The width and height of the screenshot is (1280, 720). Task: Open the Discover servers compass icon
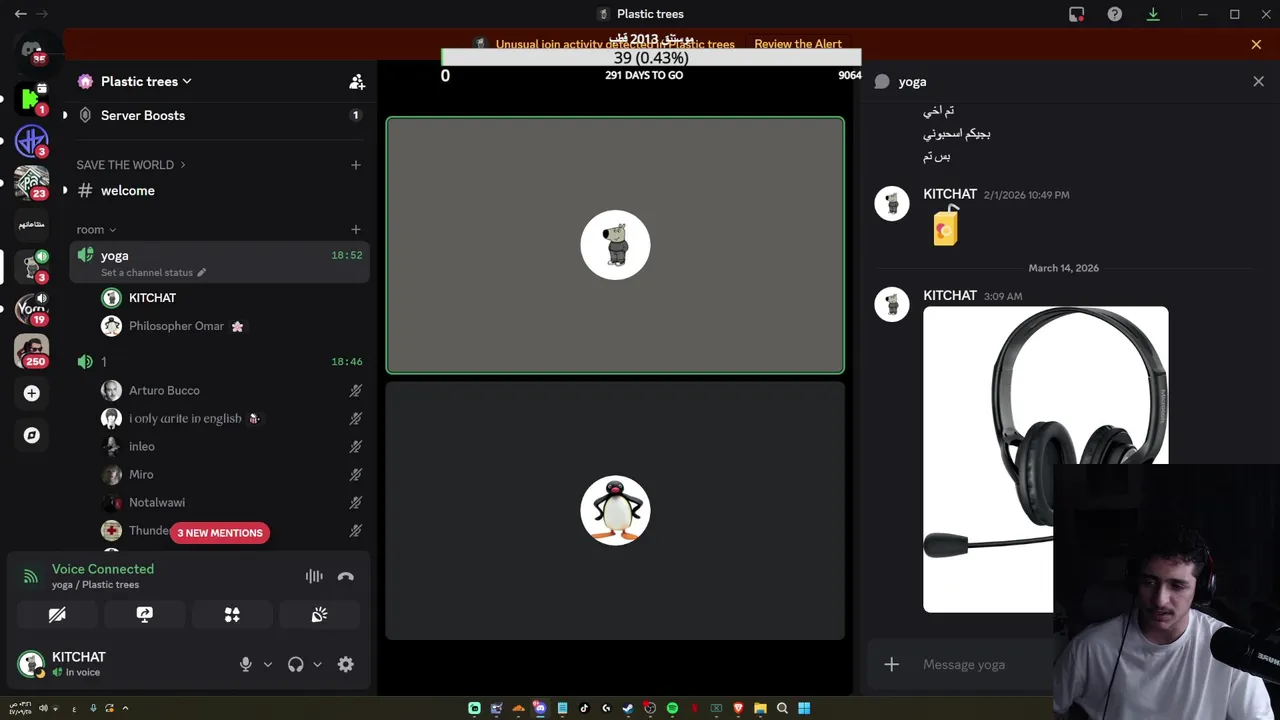pyautogui.click(x=31, y=435)
